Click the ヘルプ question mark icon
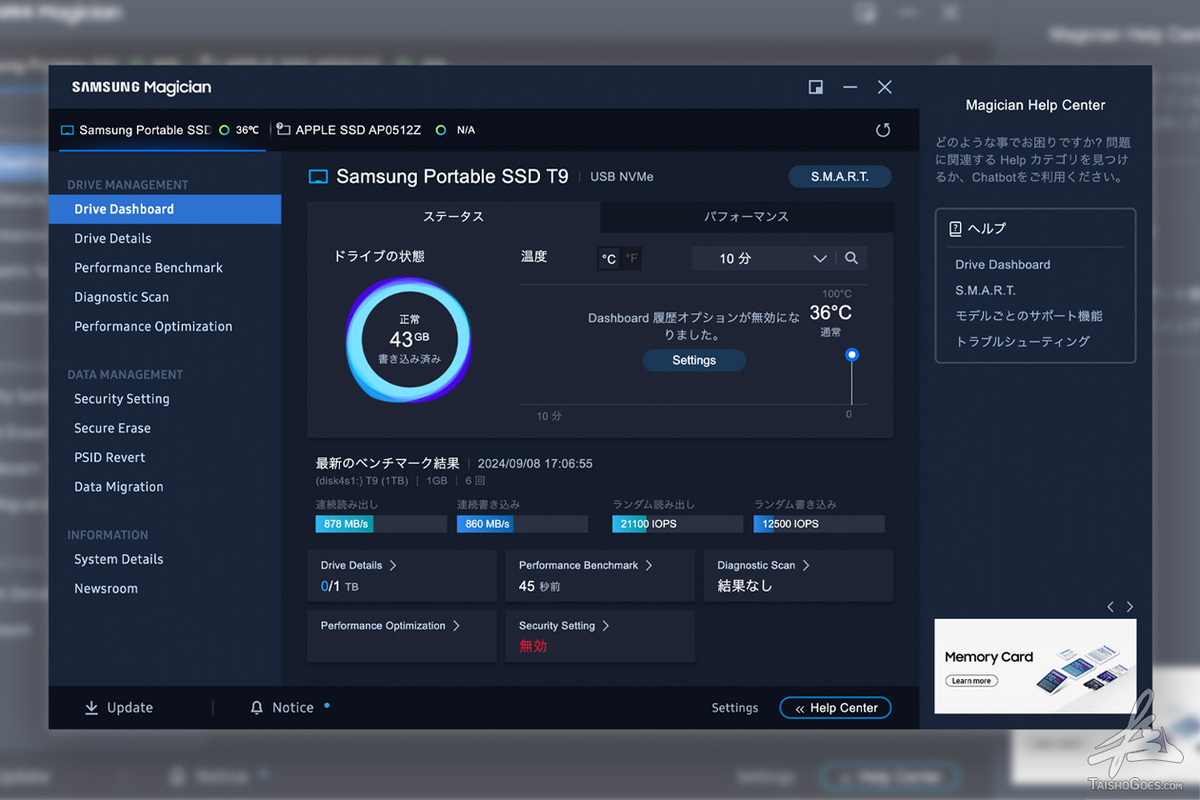1200x800 pixels. pyautogui.click(x=955, y=228)
